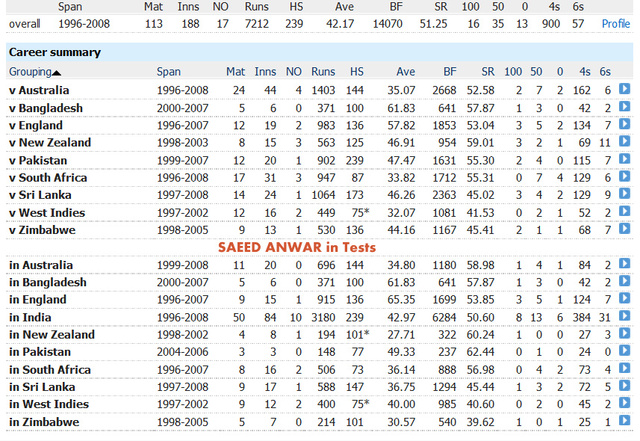Viewport: 640px width, 441px height.
Task: Open the blue arrow beside v England row
Action: point(624,125)
